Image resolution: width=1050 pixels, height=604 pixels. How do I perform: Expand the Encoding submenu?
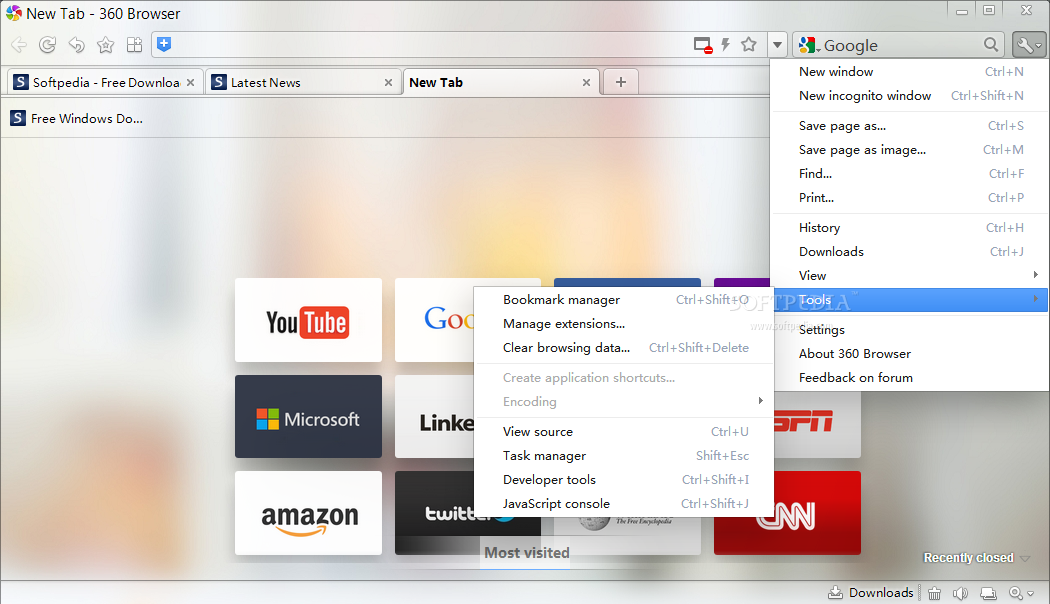pyautogui.click(x=623, y=402)
